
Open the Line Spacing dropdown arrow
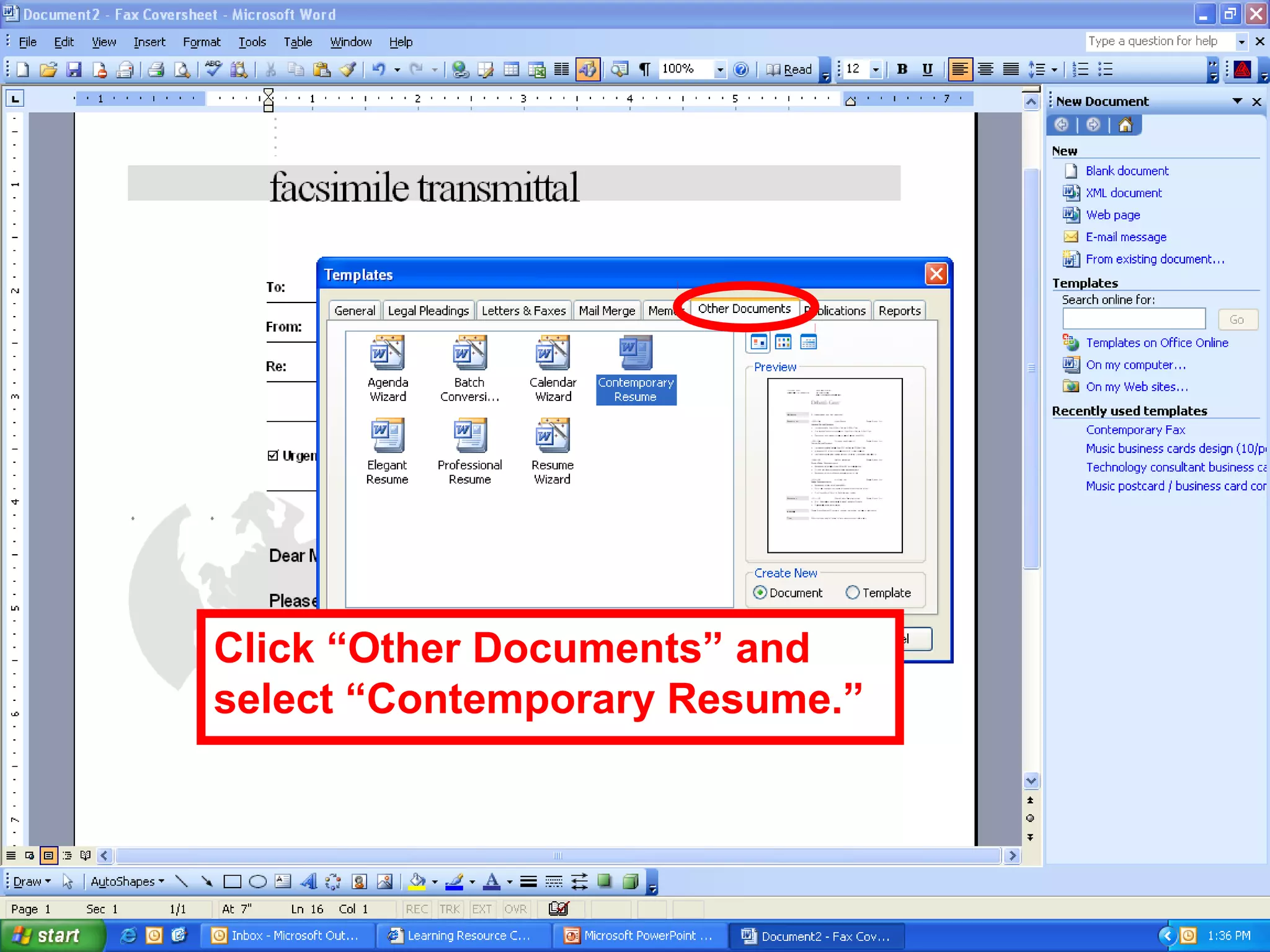pyautogui.click(x=1054, y=69)
